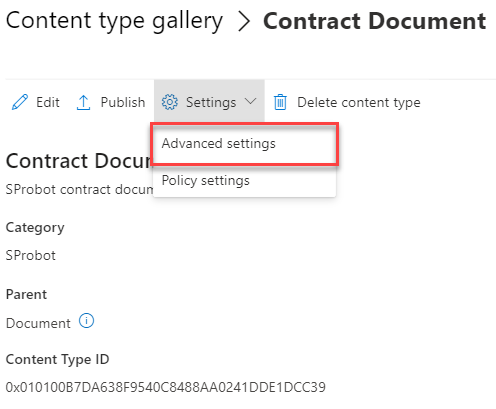The height and width of the screenshot is (409, 496).
Task: Click the SProbot contract description text
Action: tap(79, 190)
